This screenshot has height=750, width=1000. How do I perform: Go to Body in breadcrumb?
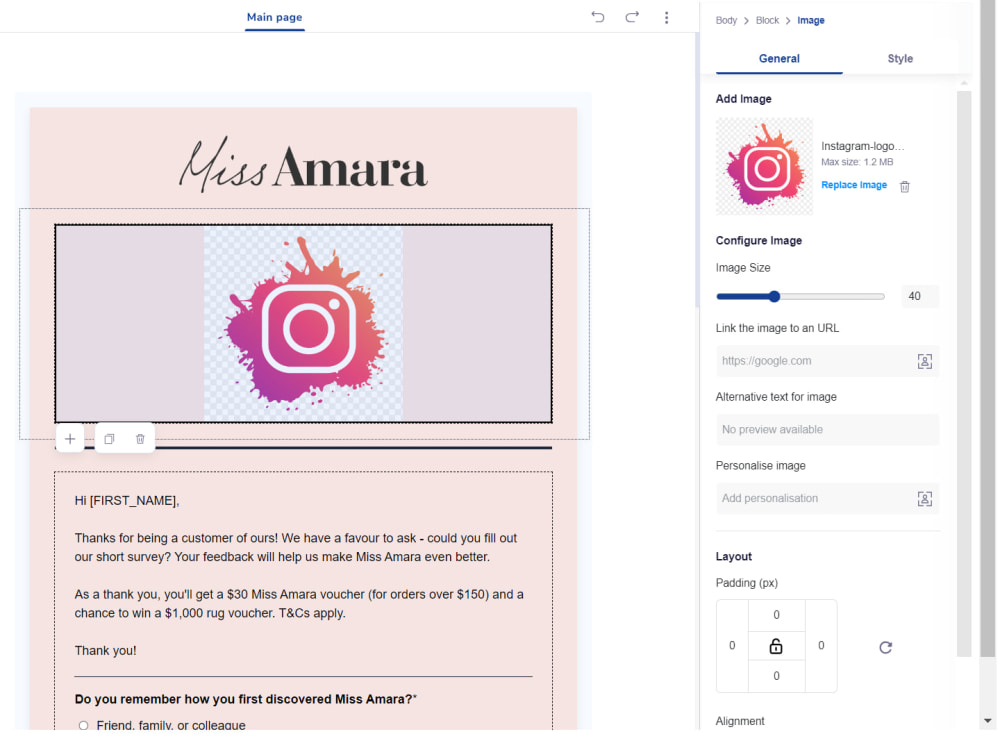coord(726,20)
